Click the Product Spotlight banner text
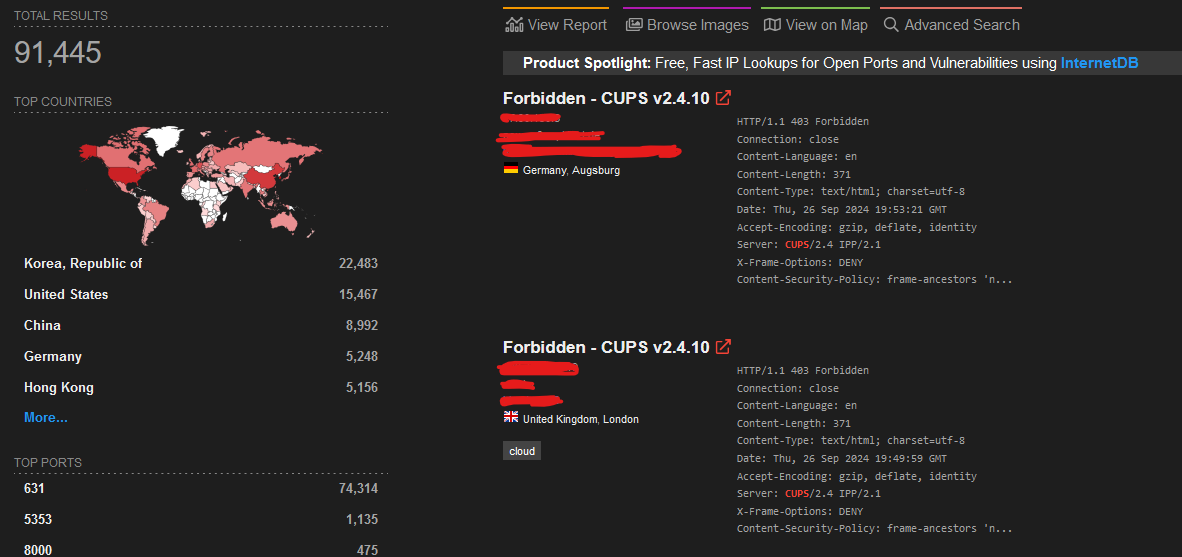 pyautogui.click(x=830, y=63)
